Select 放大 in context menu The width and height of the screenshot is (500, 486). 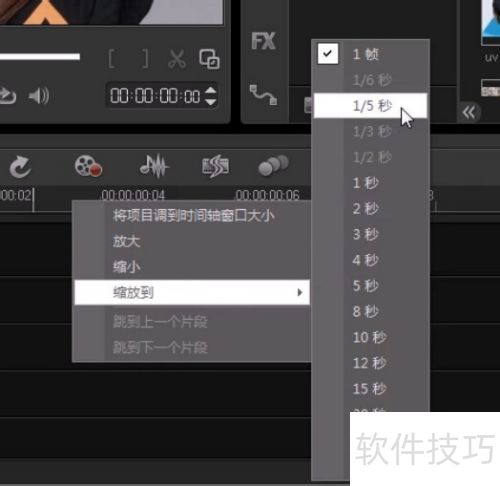click(126, 241)
